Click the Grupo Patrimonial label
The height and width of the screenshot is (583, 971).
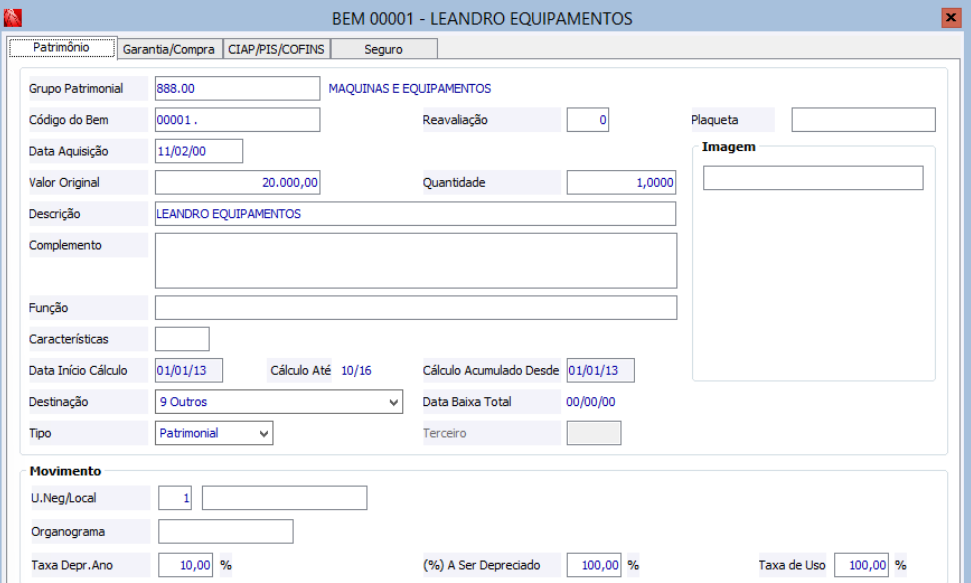point(76,89)
